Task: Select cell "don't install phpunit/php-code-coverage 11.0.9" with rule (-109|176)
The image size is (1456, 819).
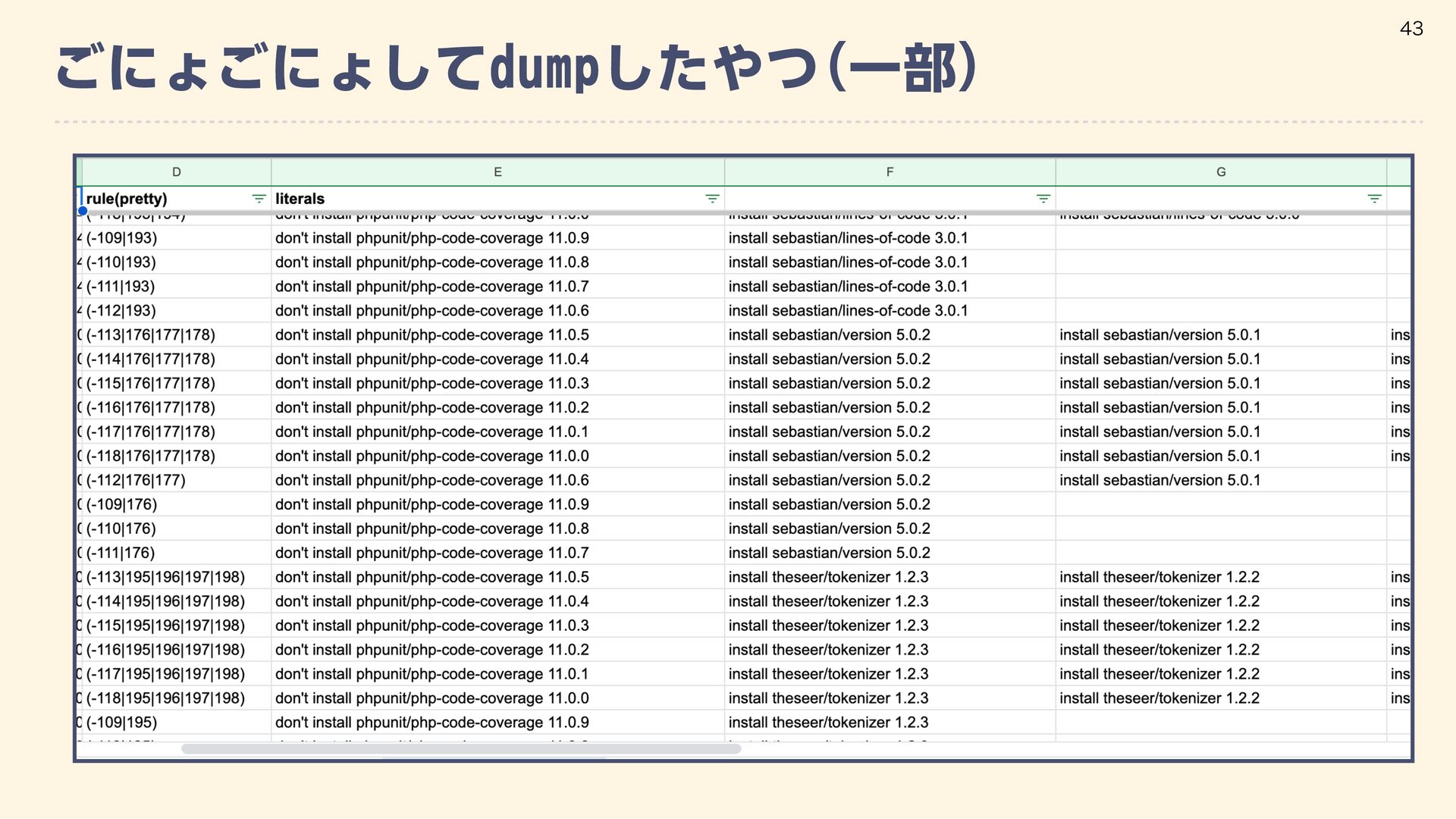Action: coord(497,505)
